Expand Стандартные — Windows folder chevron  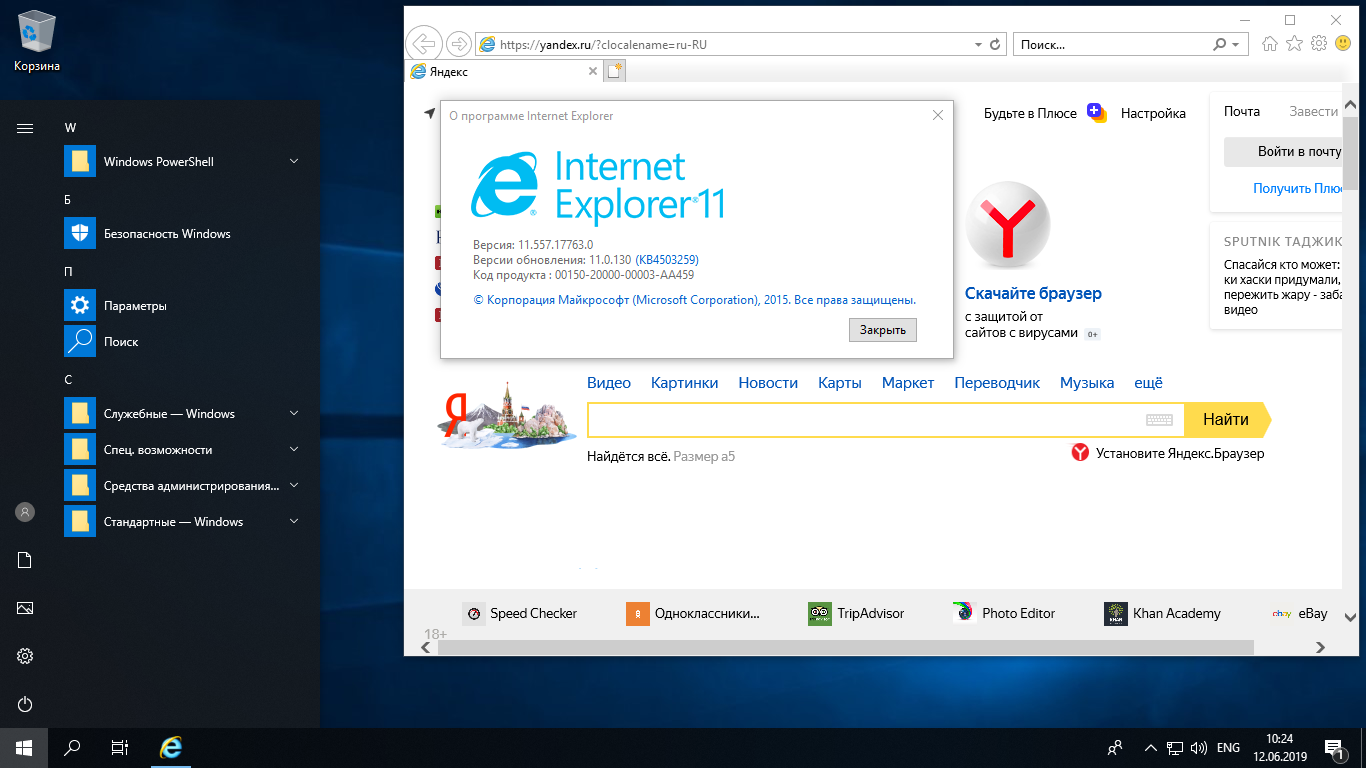294,521
